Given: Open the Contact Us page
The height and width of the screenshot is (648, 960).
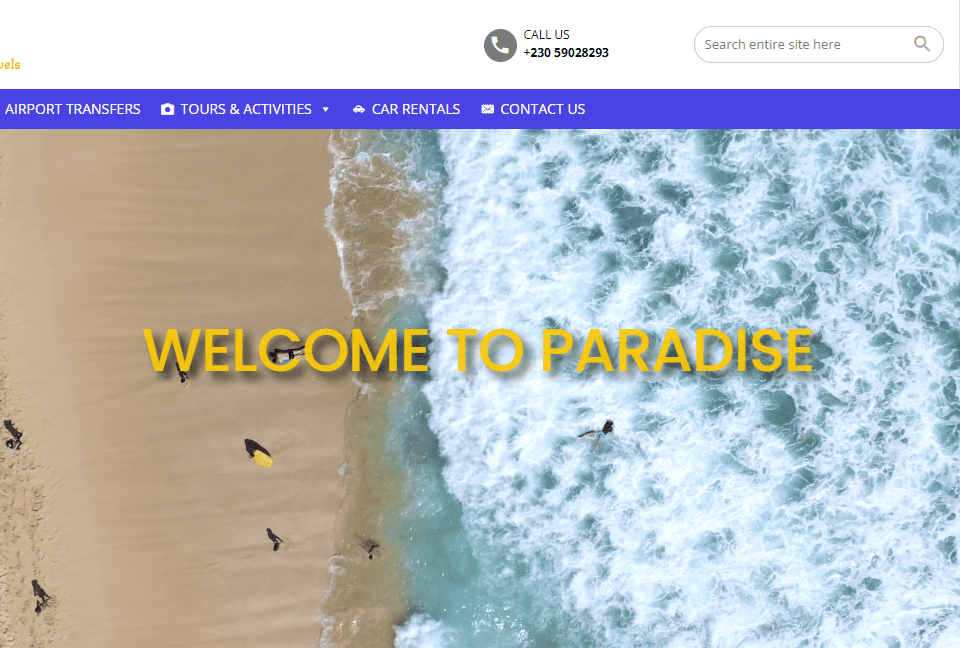Looking at the screenshot, I should [542, 109].
